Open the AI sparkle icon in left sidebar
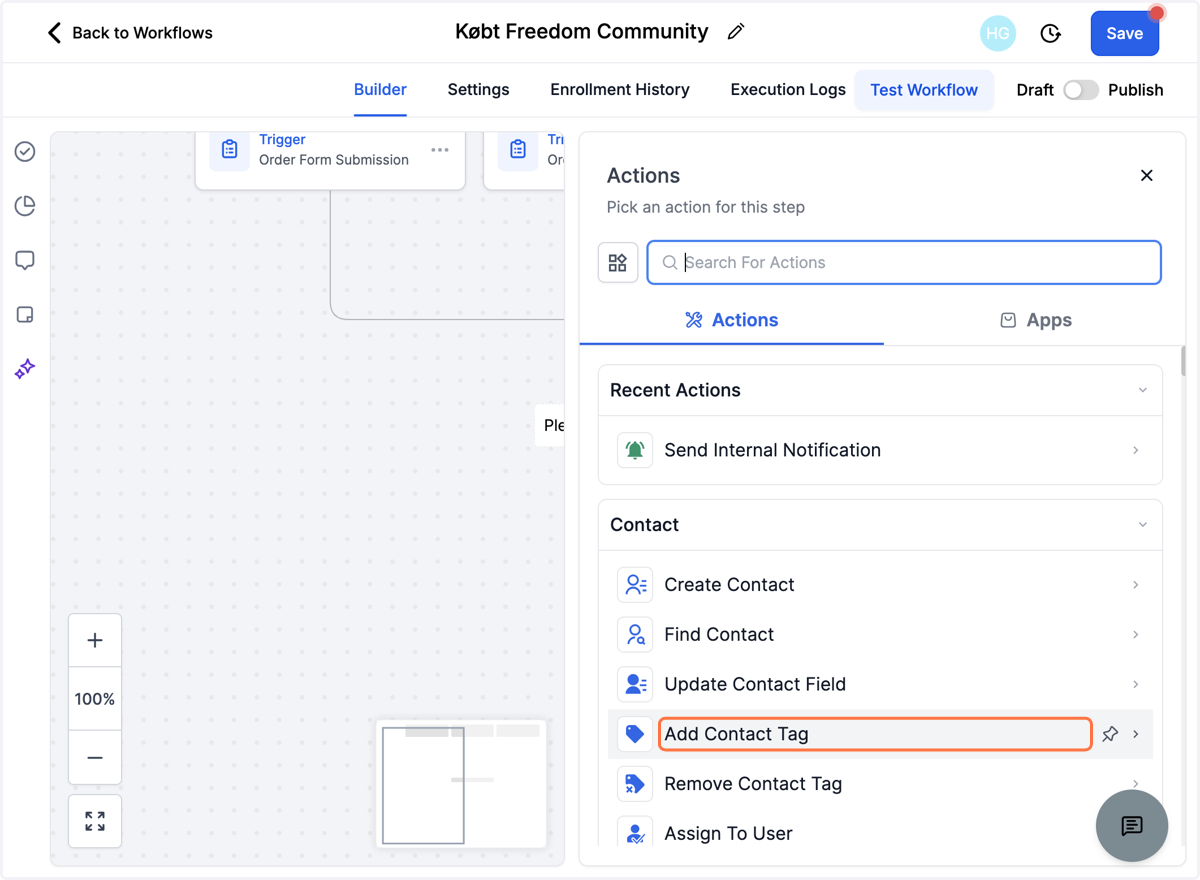This screenshot has height=880, width=1200. tap(25, 369)
